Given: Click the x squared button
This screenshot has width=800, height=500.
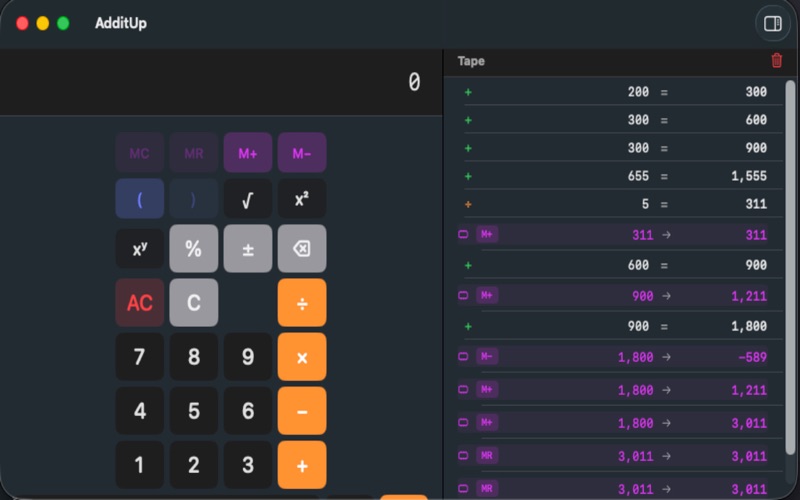Looking at the screenshot, I should [x=302, y=199].
